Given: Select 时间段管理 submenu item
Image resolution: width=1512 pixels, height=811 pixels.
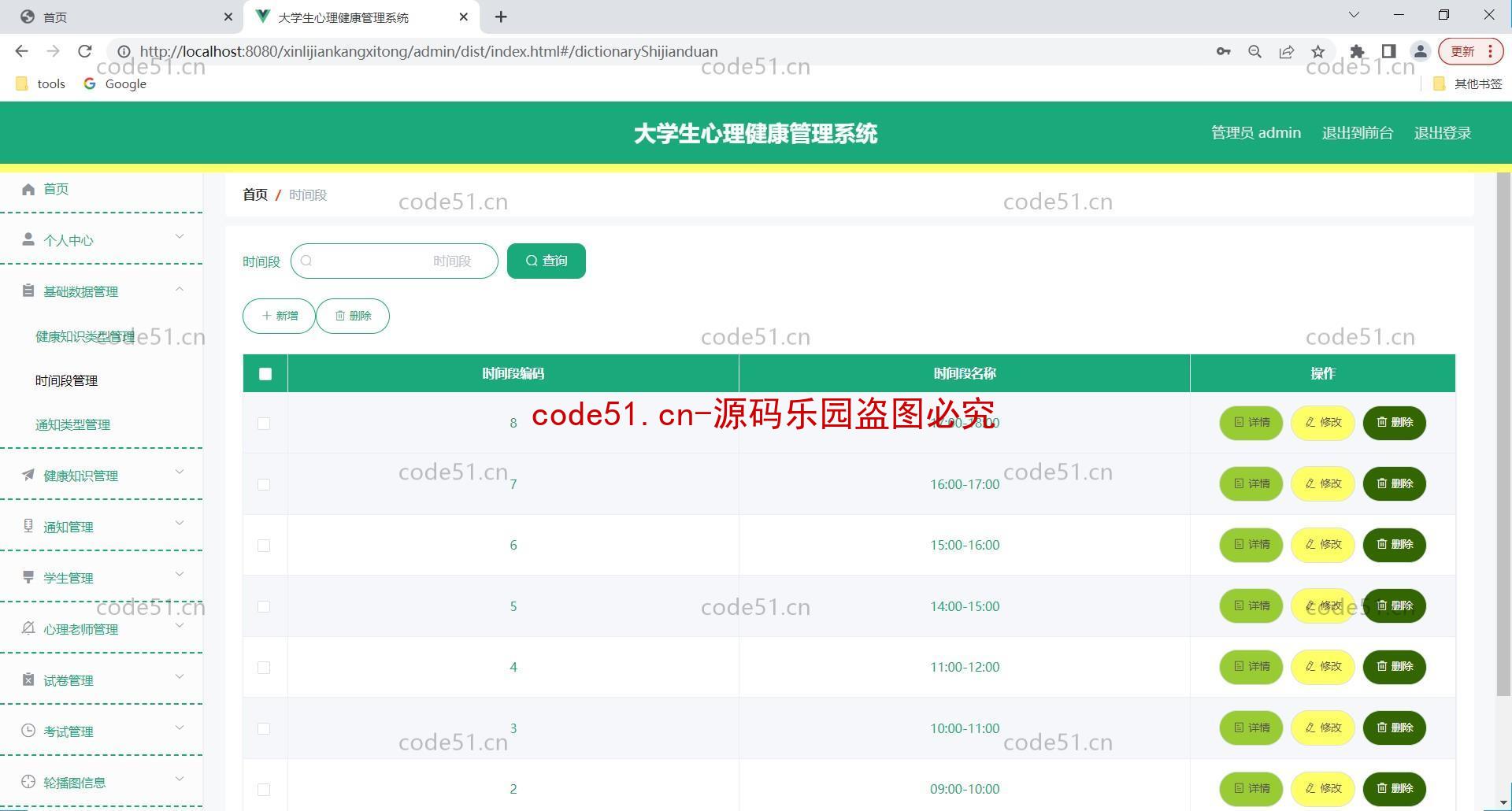Looking at the screenshot, I should [66, 381].
